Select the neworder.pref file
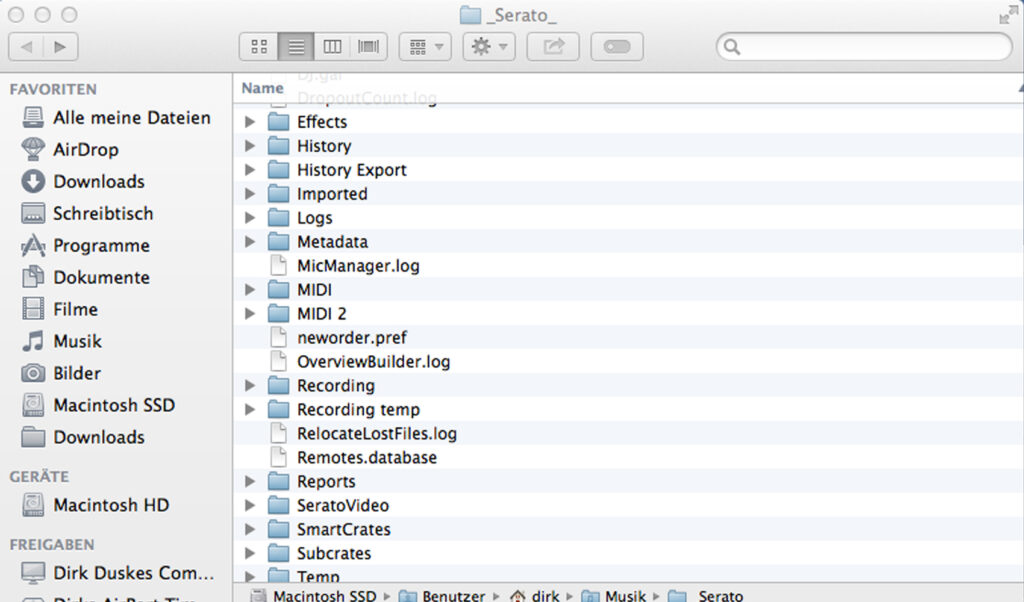 tap(351, 338)
